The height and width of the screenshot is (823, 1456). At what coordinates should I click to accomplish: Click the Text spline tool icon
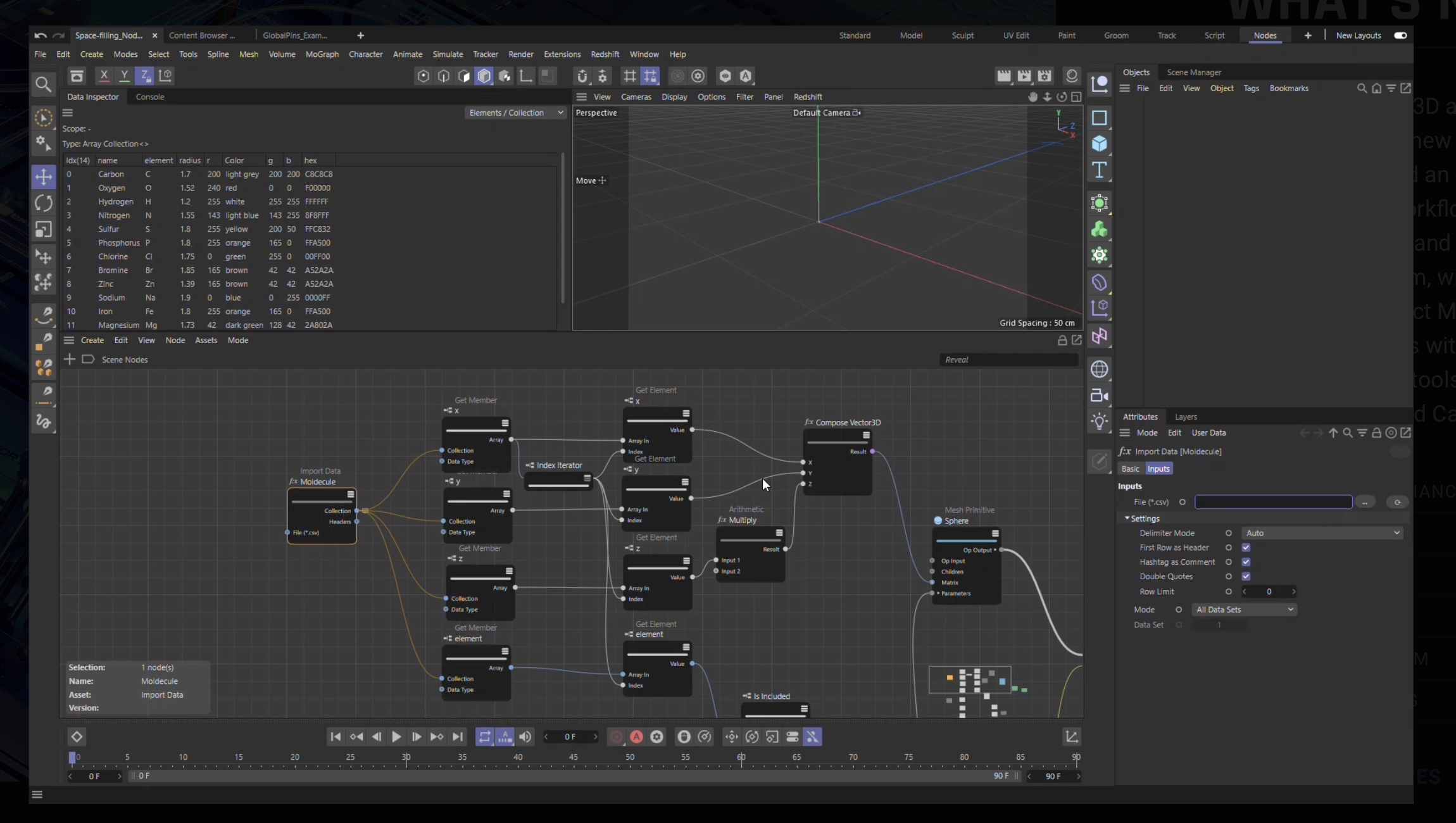click(x=1099, y=170)
